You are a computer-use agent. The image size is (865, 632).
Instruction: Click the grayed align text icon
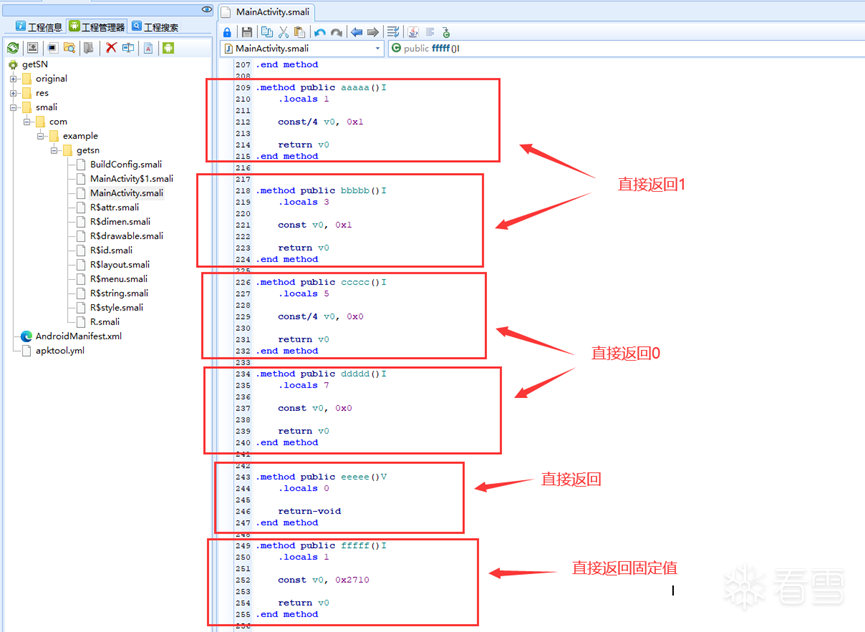tap(430, 32)
